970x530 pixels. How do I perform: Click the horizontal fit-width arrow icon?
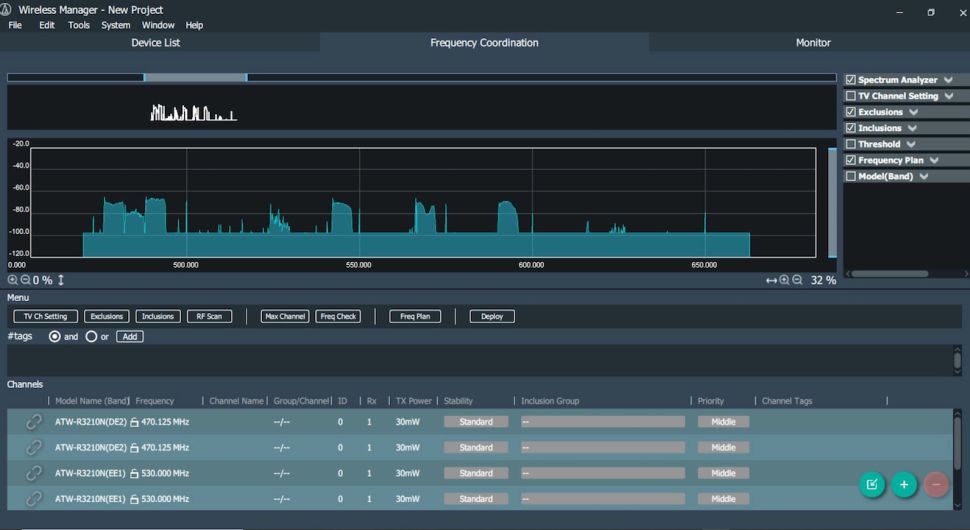[x=771, y=281]
